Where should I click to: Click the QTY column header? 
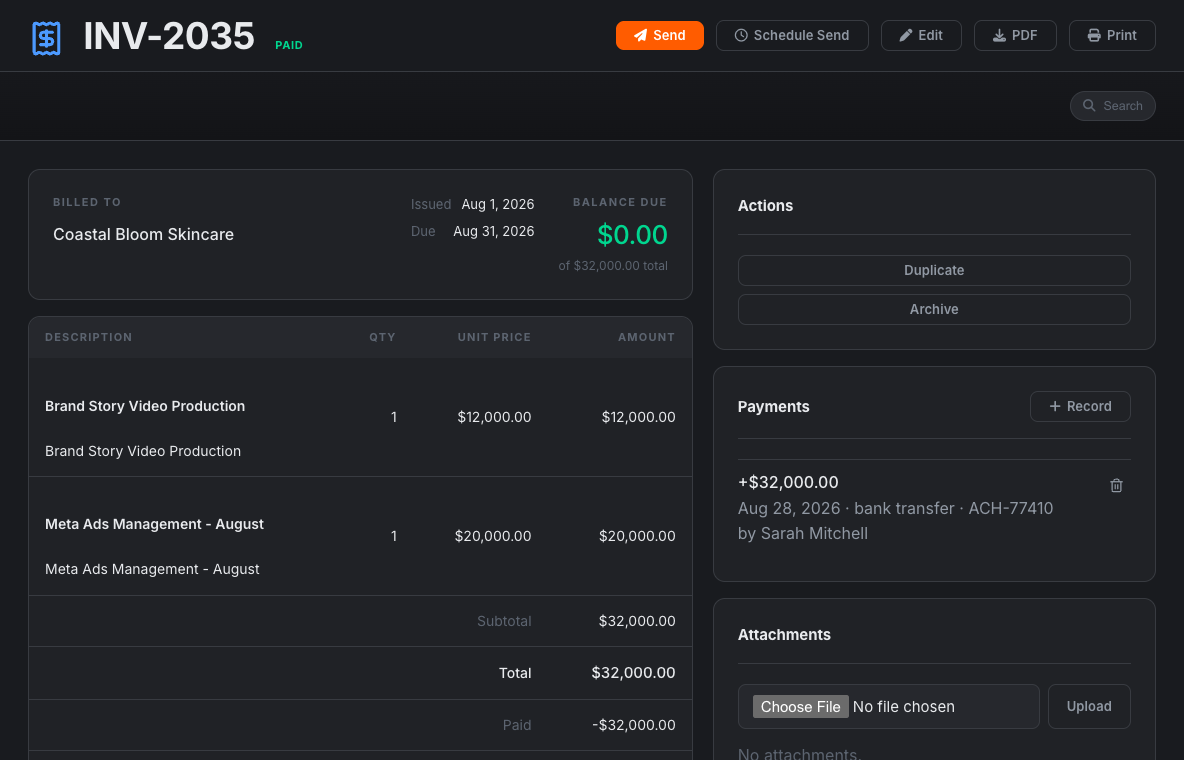[x=382, y=337]
